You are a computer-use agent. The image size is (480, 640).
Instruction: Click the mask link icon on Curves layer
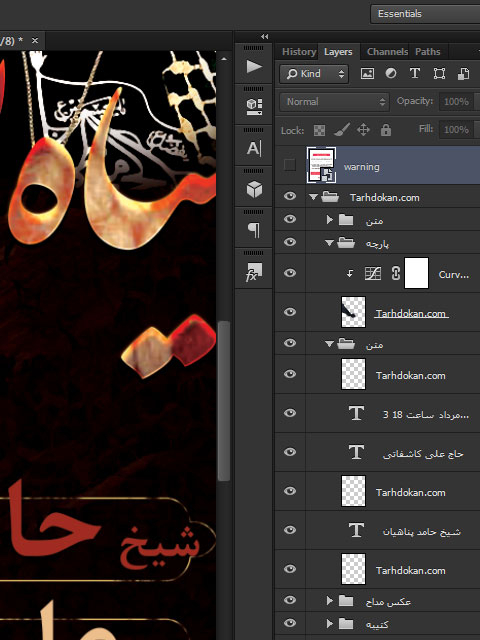tap(396, 273)
